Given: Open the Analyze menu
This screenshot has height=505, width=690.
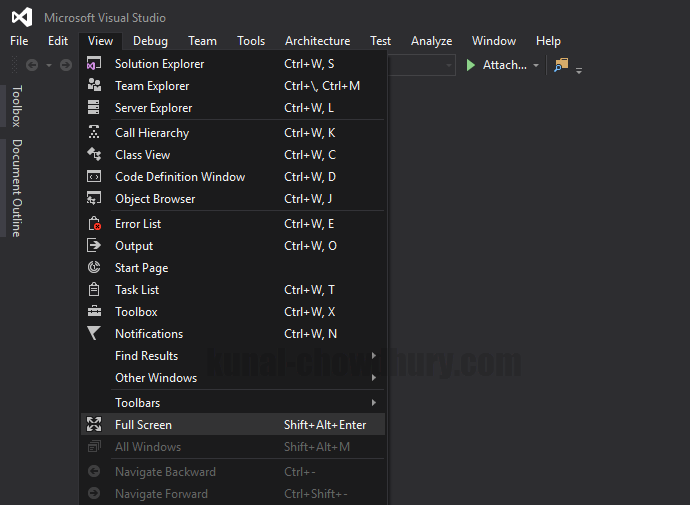Looking at the screenshot, I should [431, 41].
